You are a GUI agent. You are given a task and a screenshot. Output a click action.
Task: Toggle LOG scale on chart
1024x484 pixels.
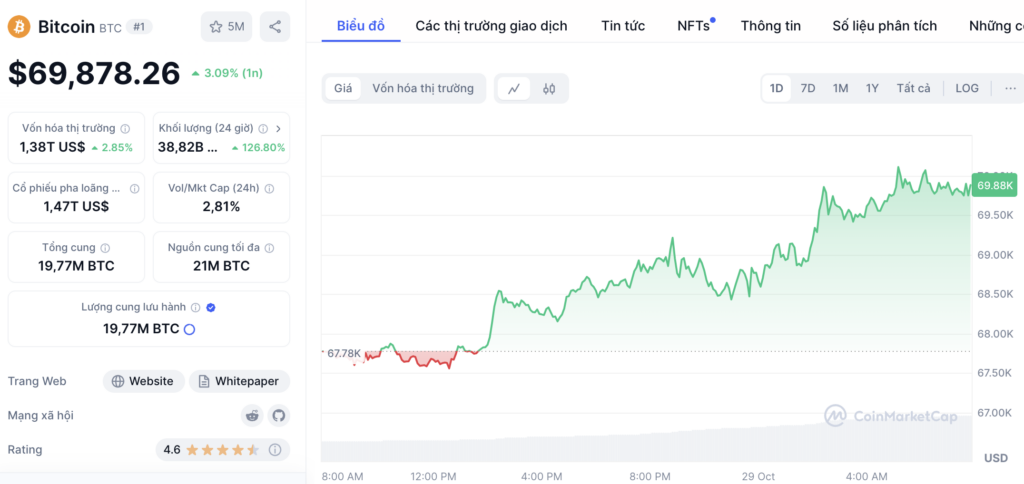967,88
